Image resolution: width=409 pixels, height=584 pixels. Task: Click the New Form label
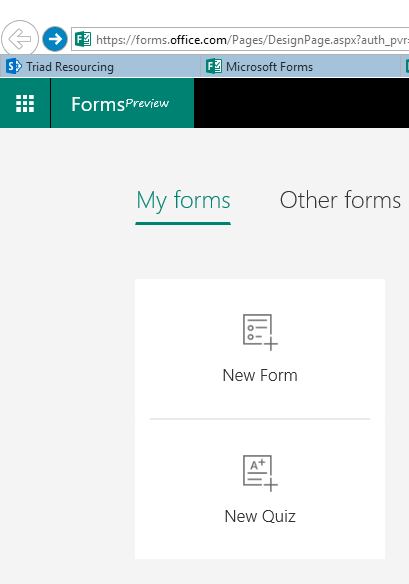tap(260, 375)
